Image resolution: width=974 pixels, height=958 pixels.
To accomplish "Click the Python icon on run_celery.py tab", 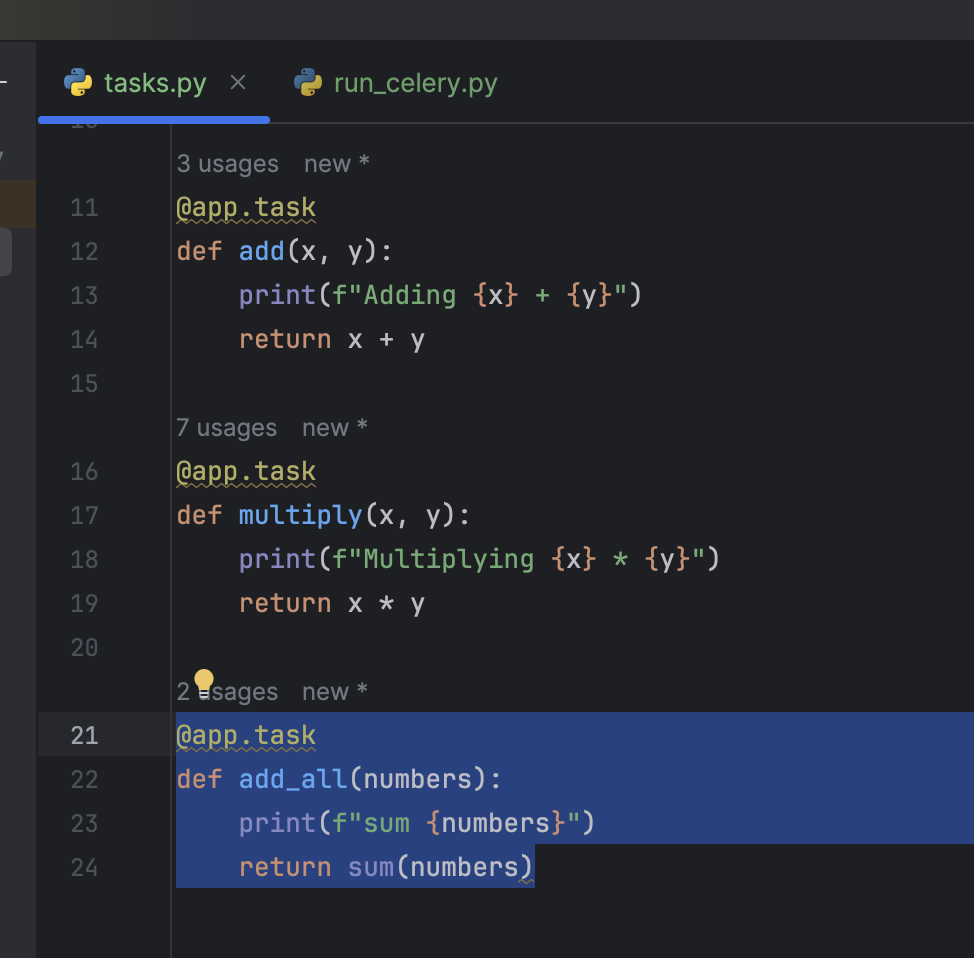I will coord(307,83).
